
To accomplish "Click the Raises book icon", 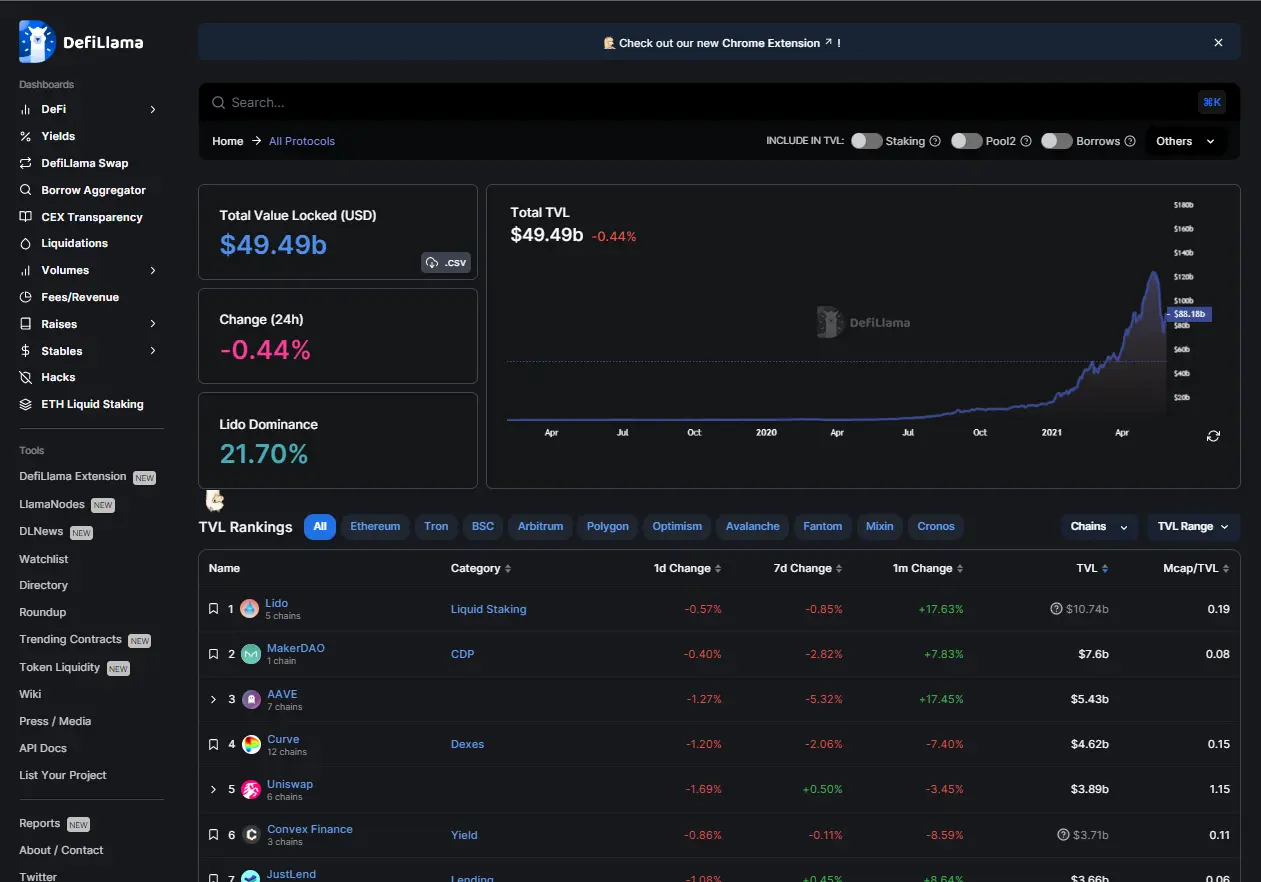I will click(26, 324).
